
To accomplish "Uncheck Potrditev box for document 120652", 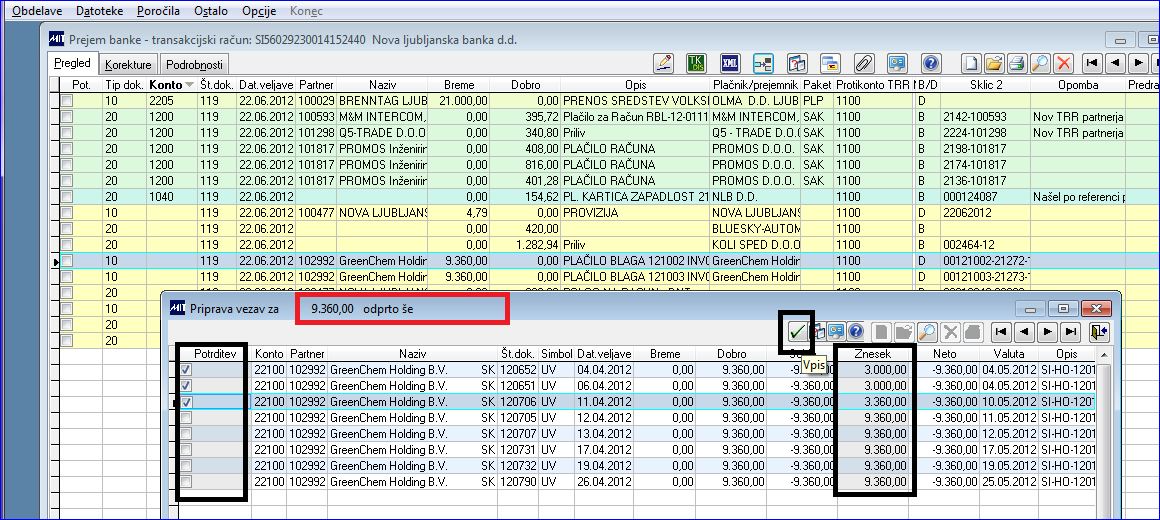I will tap(187, 370).
